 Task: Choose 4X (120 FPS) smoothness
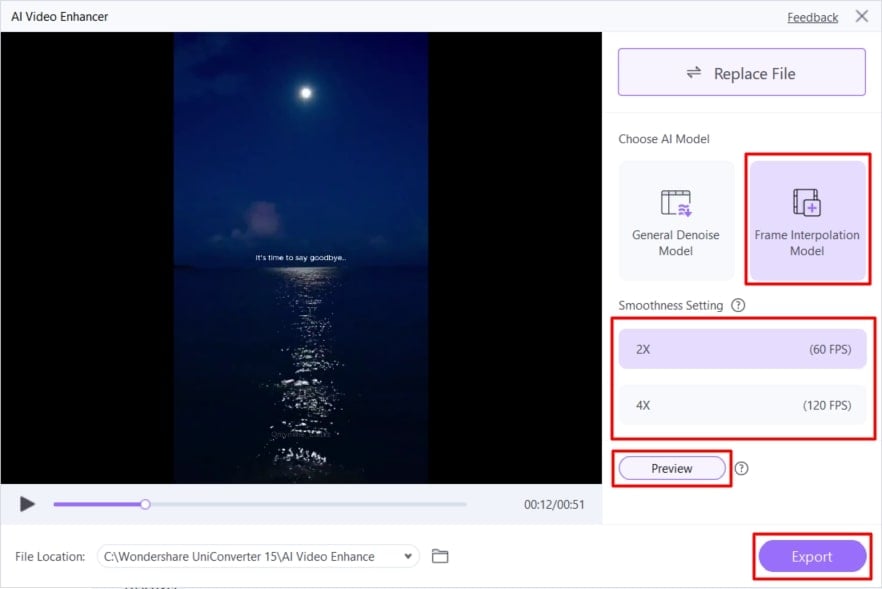tap(742, 405)
